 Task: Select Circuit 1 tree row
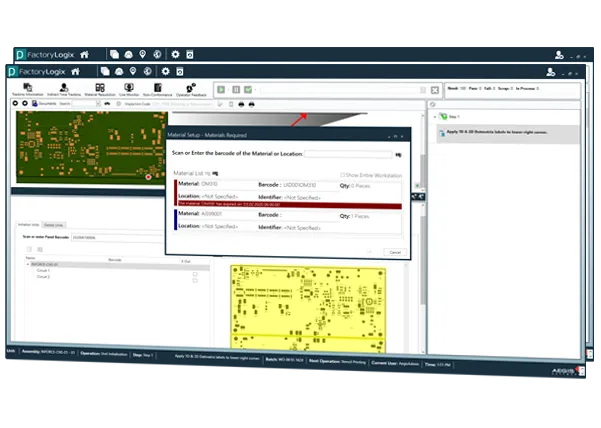tap(43, 271)
